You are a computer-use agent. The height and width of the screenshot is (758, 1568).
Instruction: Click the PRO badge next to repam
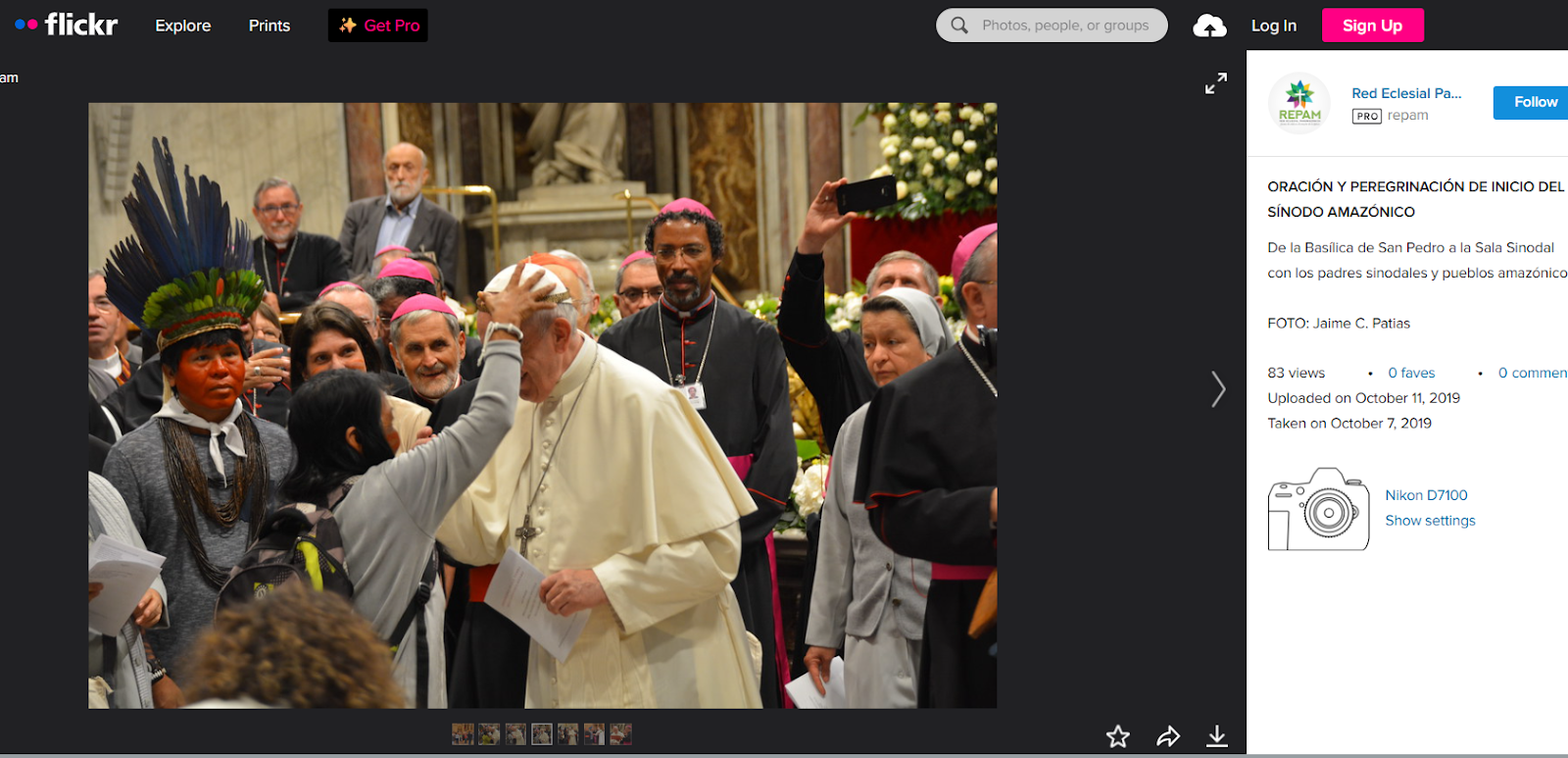coord(1367,116)
